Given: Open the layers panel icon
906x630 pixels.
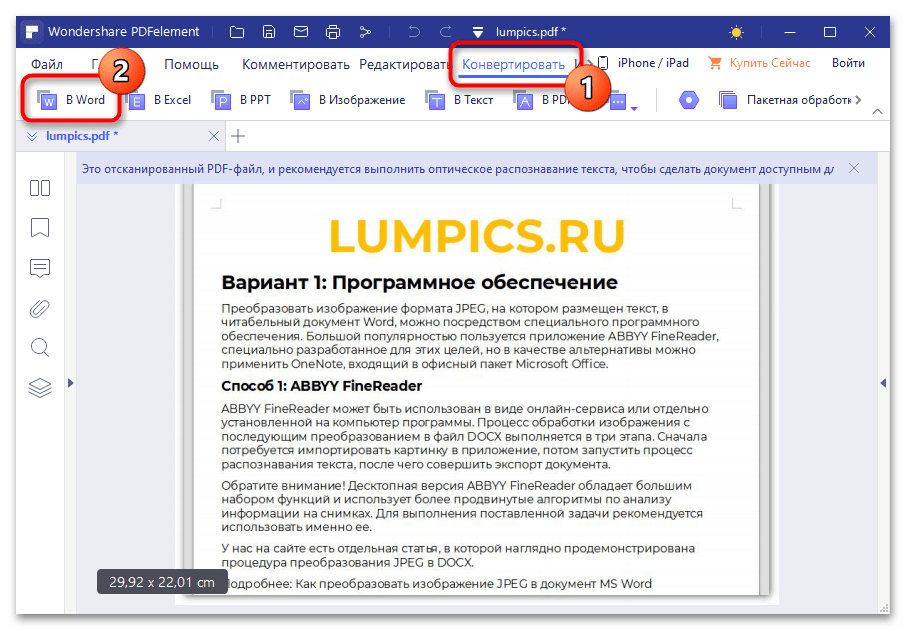Looking at the screenshot, I should coord(40,388).
